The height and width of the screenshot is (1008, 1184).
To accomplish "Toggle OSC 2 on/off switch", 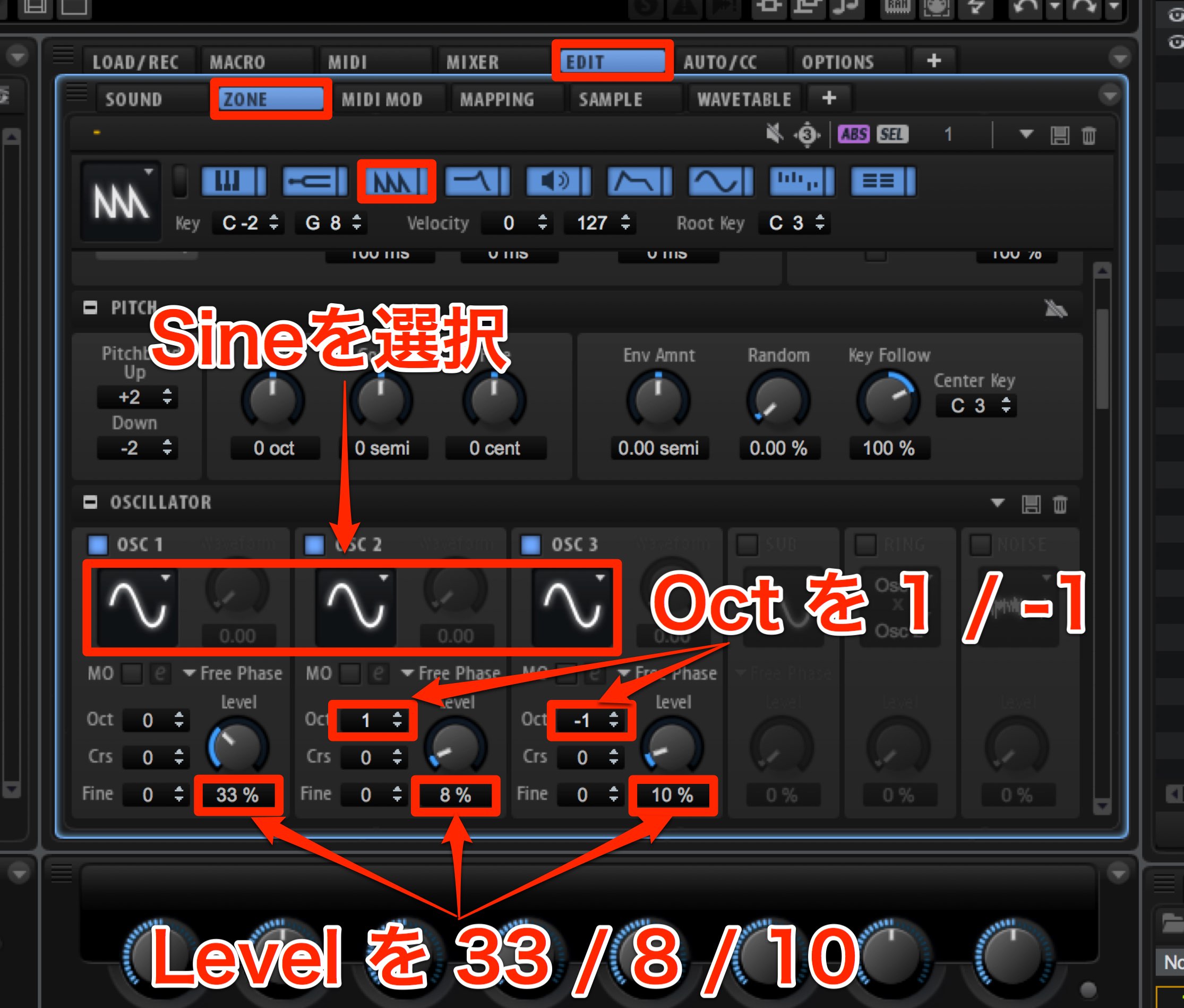I will coord(314,544).
